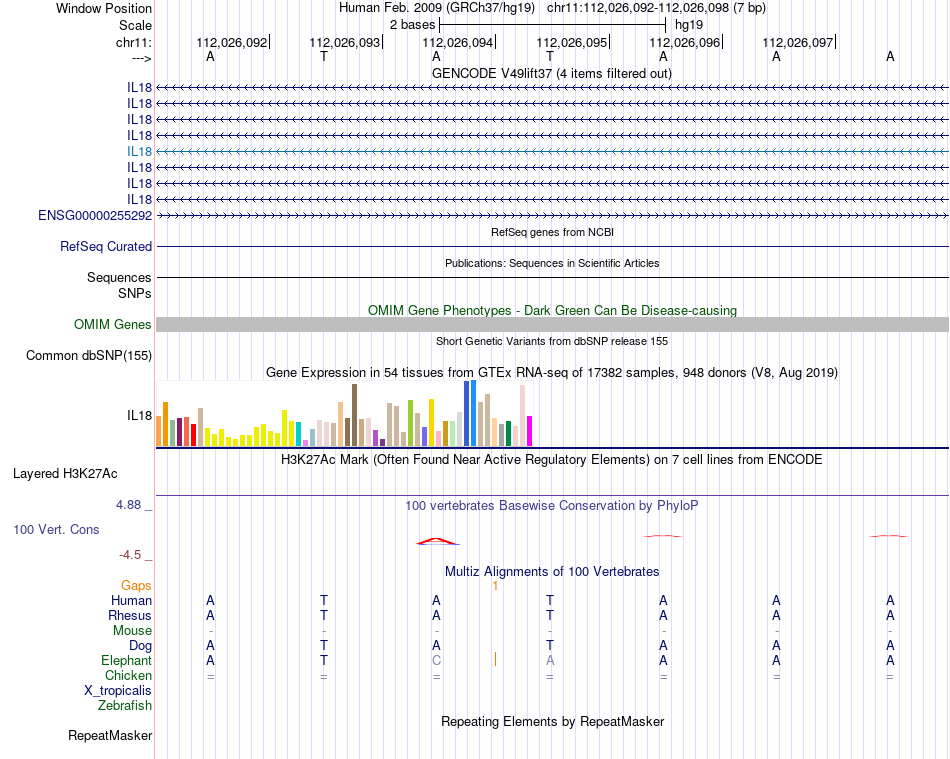Select the Mouse species label
The width and height of the screenshot is (950, 759).
click(133, 631)
